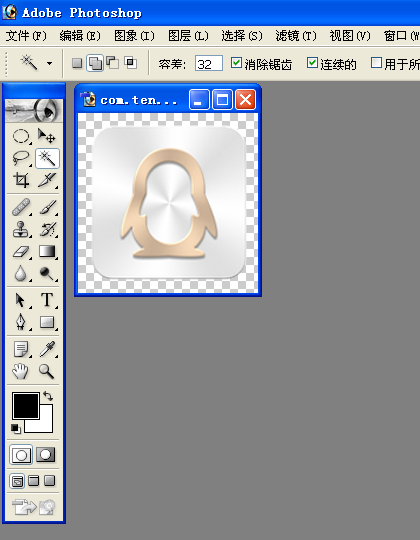Image resolution: width=420 pixels, height=540 pixels.
Task: Open the 滤镜(T) menu
Action: point(296,36)
